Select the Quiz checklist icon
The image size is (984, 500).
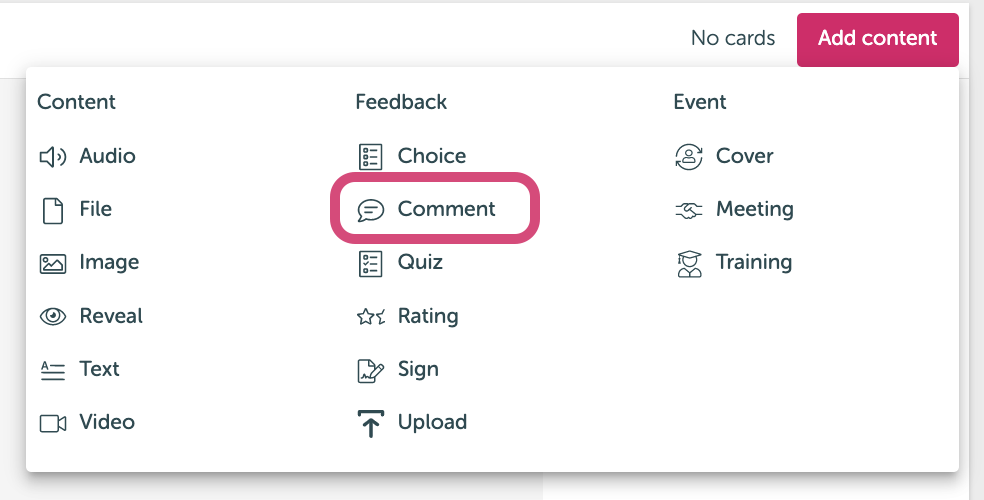(x=370, y=263)
